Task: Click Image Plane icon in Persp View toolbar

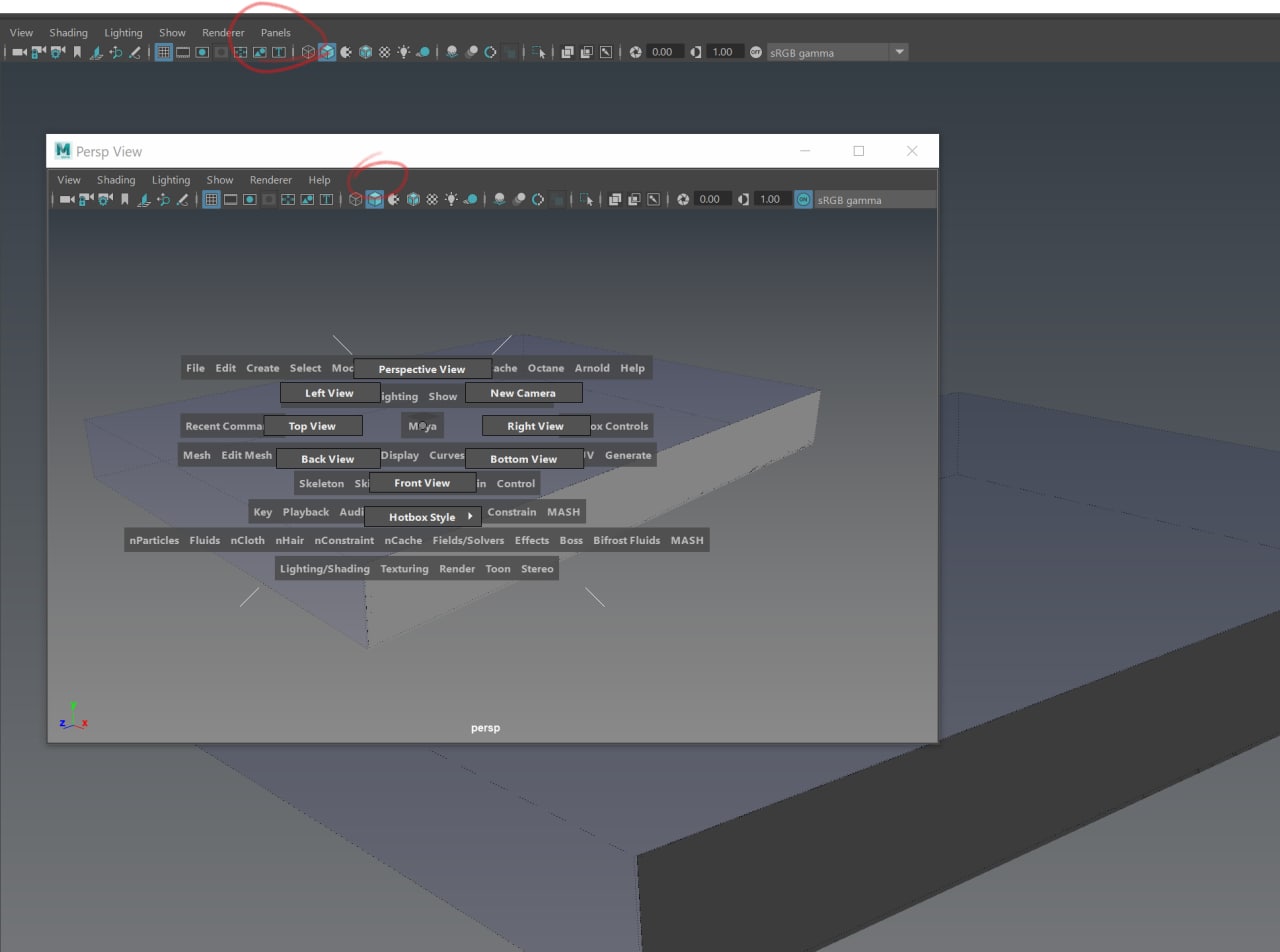Action: pos(143,200)
